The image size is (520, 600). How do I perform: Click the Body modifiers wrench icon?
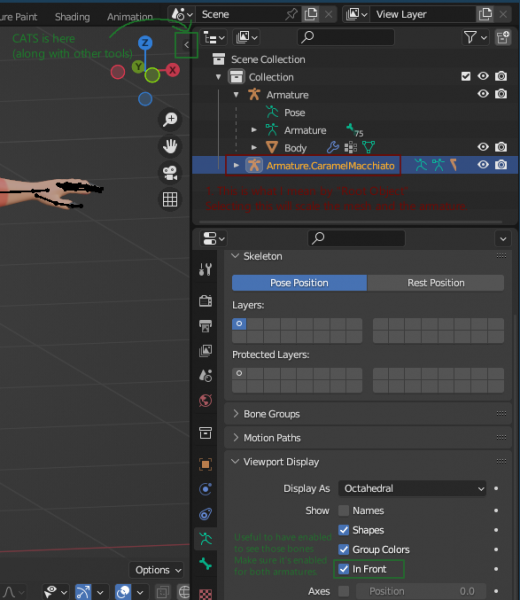tap(333, 147)
